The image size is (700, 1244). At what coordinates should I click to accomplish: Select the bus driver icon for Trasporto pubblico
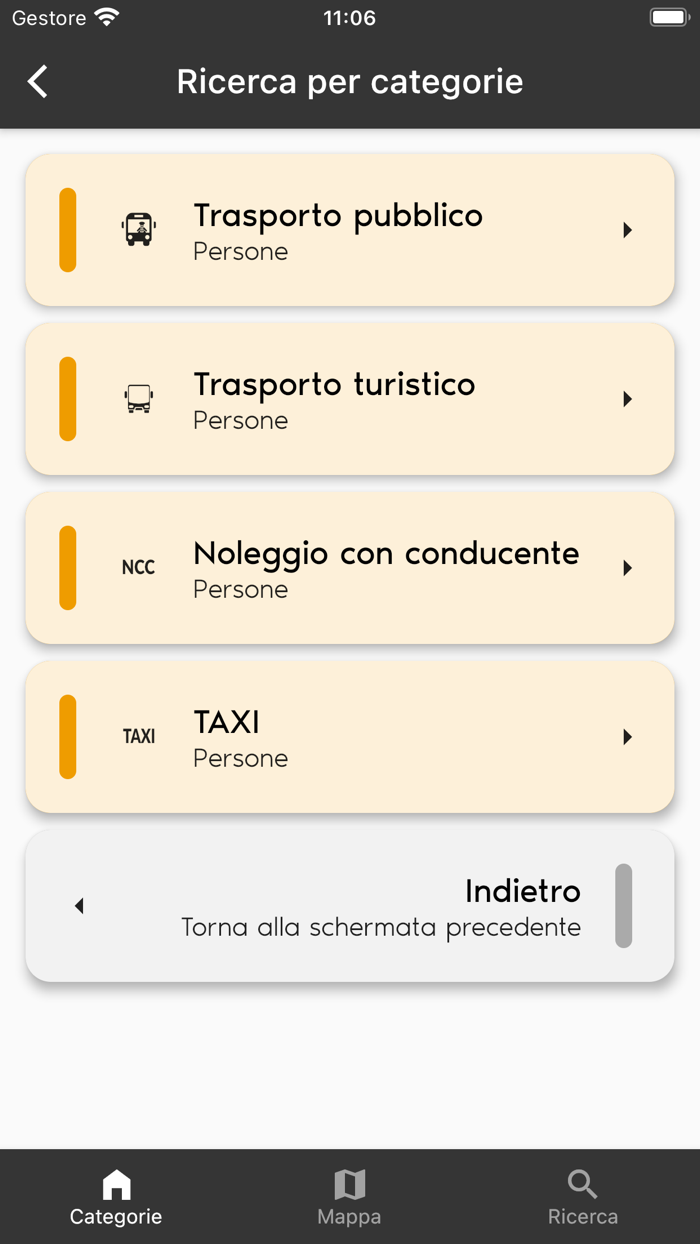click(x=139, y=229)
